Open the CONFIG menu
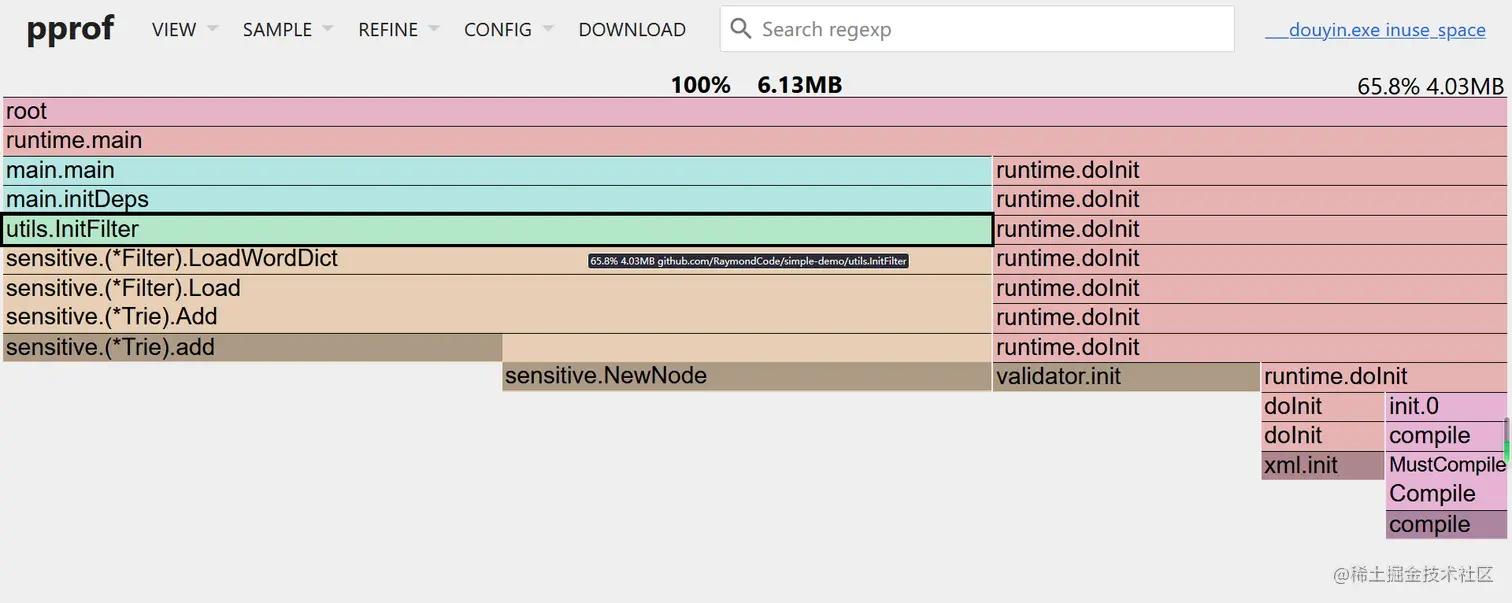 tap(507, 30)
